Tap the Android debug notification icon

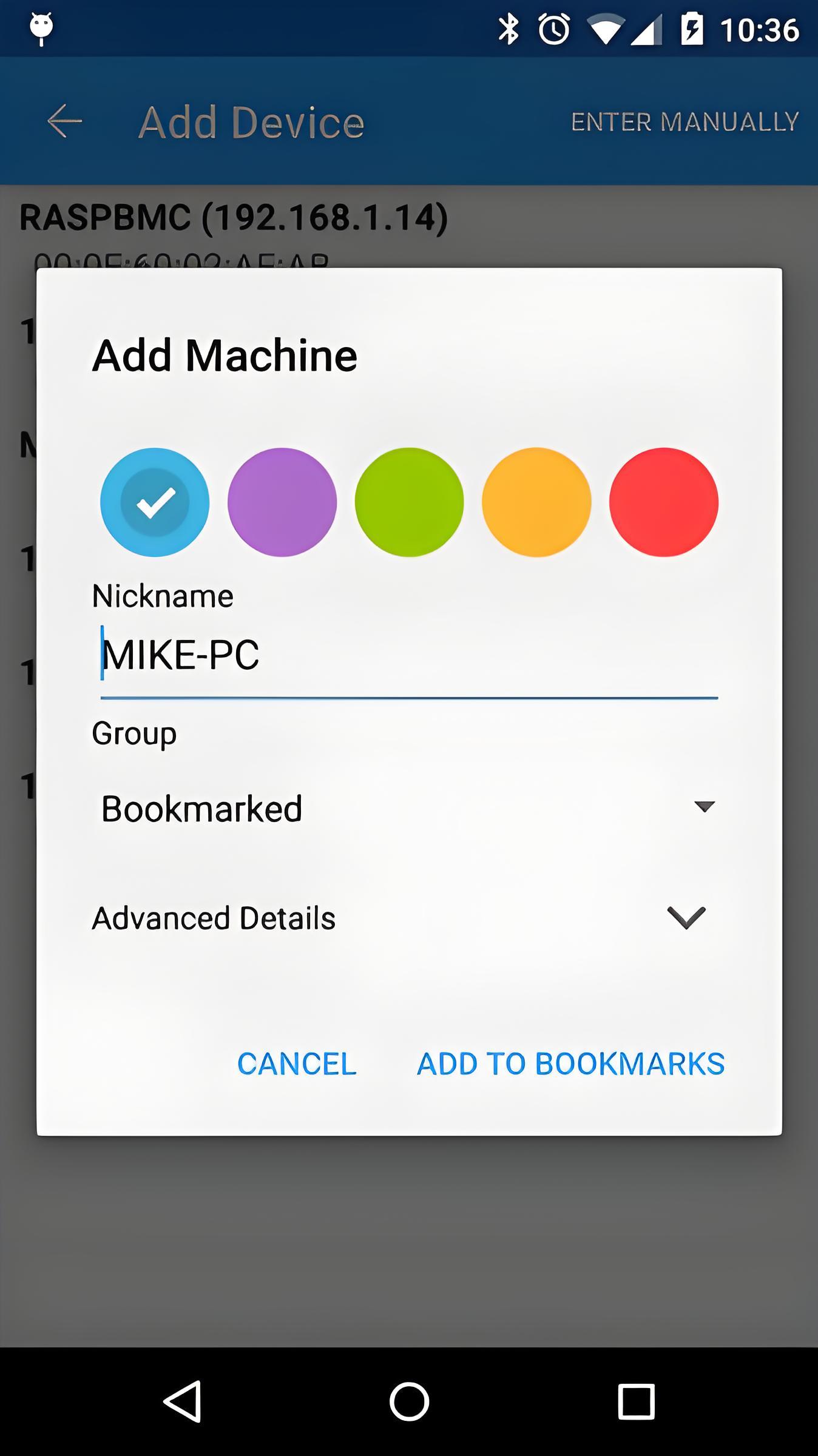[x=41, y=29]
